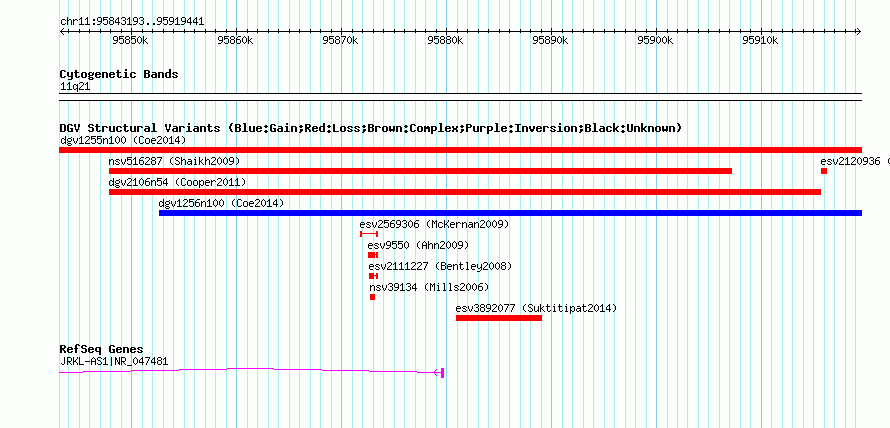Open the dgv1255n100 (Coe2014) label
Viewport: 890px width, 428px height.
point(123,140)
